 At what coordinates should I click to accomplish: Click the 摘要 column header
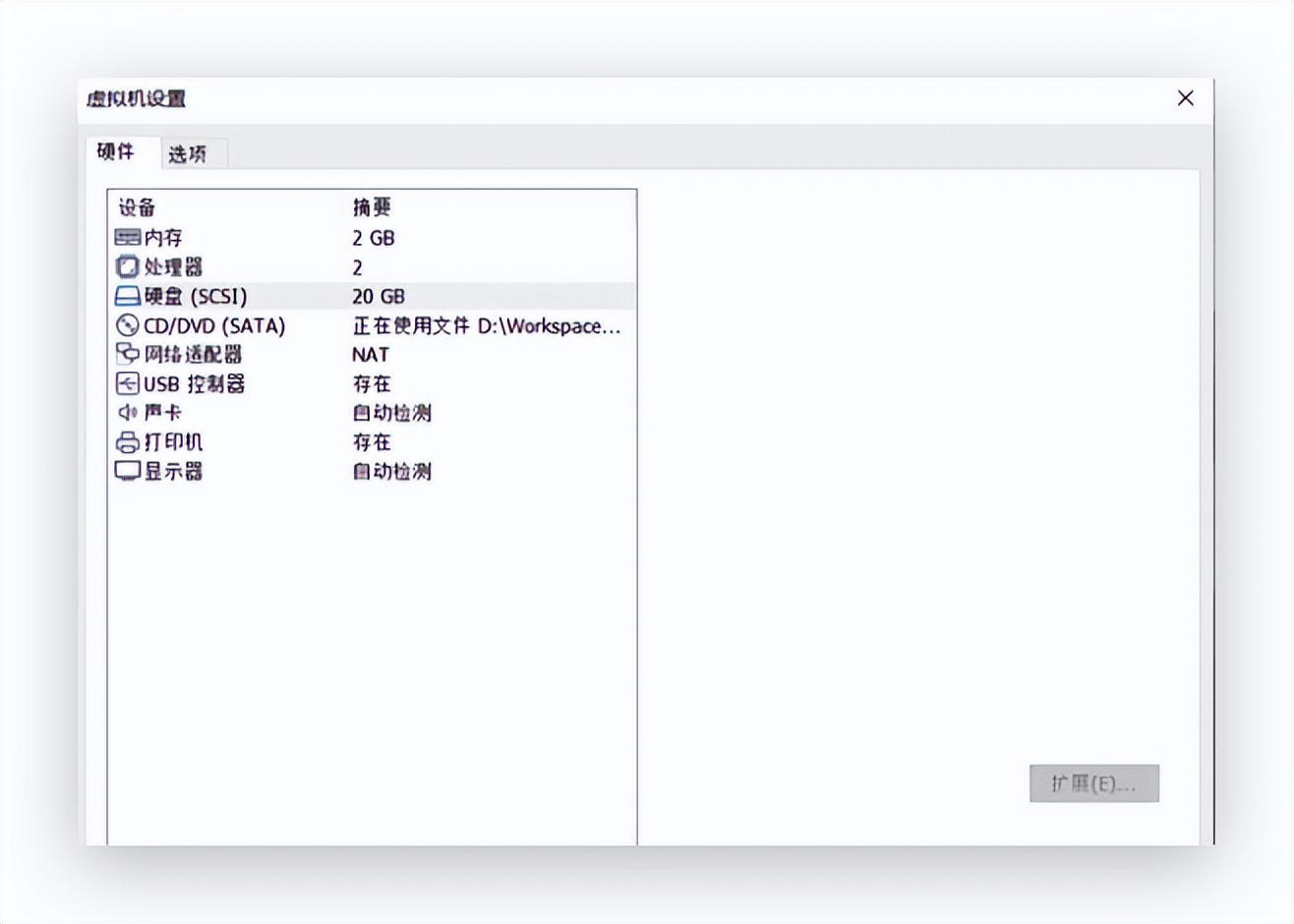click(371, 206)
